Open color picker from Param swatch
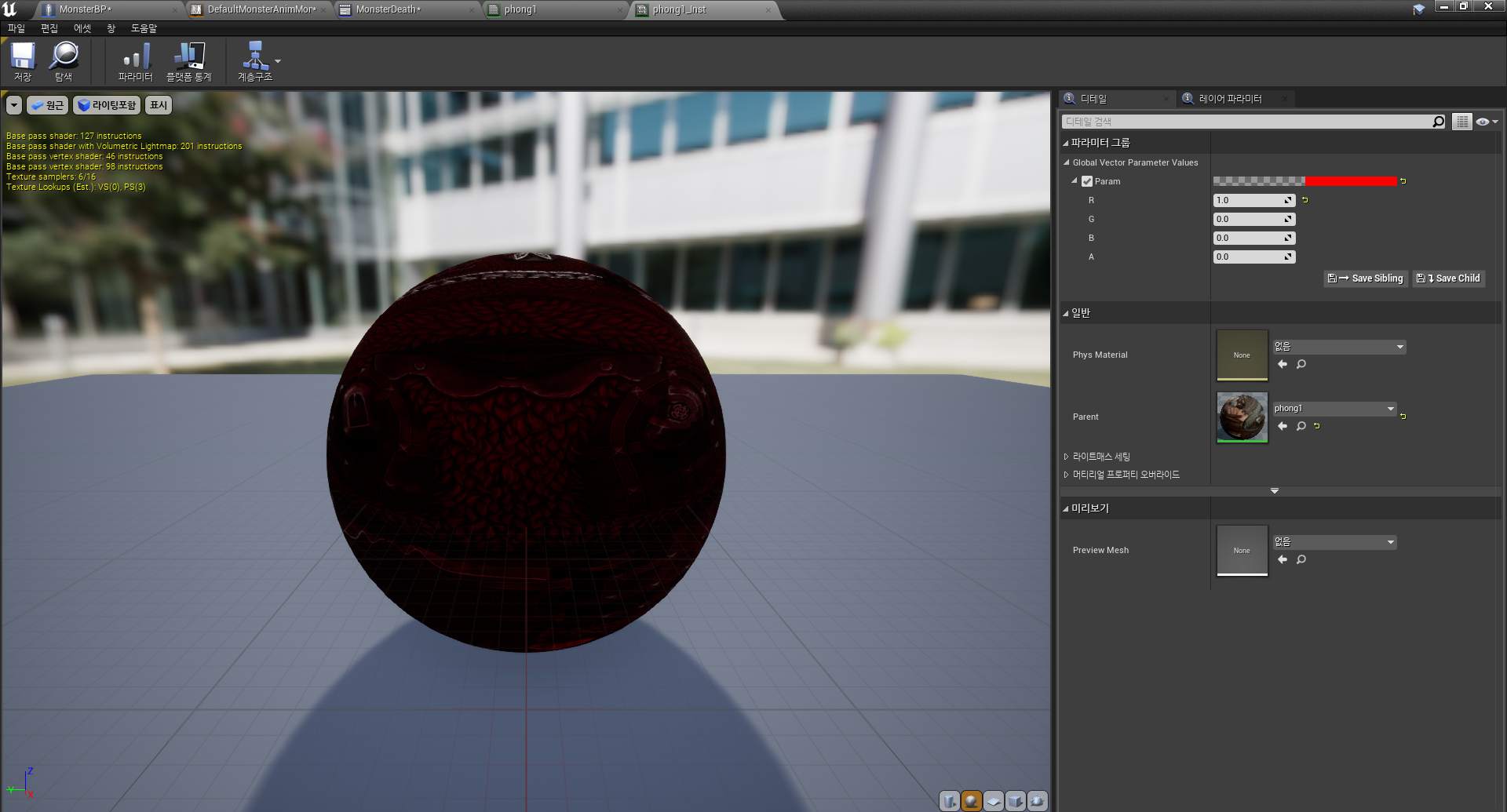This screenshot has width=1507, height=812. (x=1305, y=181)
